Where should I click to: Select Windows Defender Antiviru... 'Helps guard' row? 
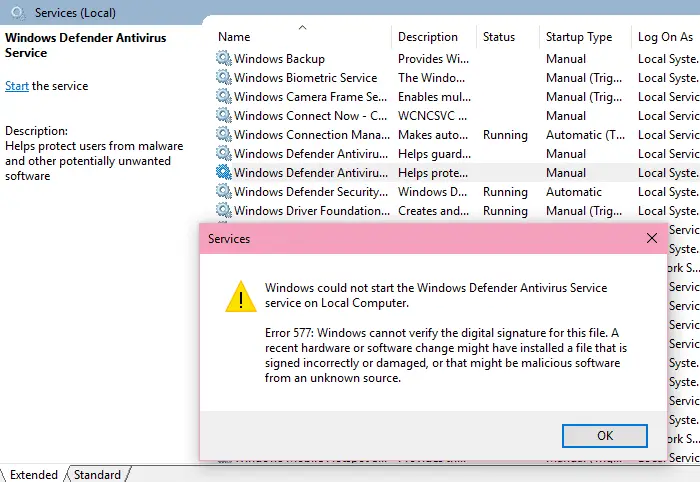(458, 154)
